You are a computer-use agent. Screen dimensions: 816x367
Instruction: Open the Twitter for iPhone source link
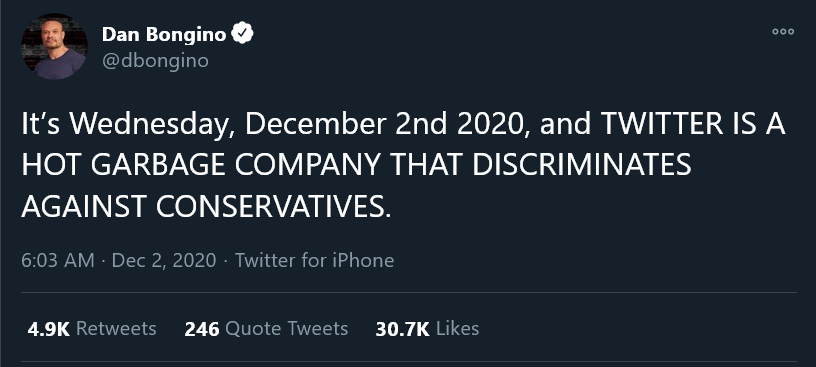pyautogui.click(x=314, y=260)
